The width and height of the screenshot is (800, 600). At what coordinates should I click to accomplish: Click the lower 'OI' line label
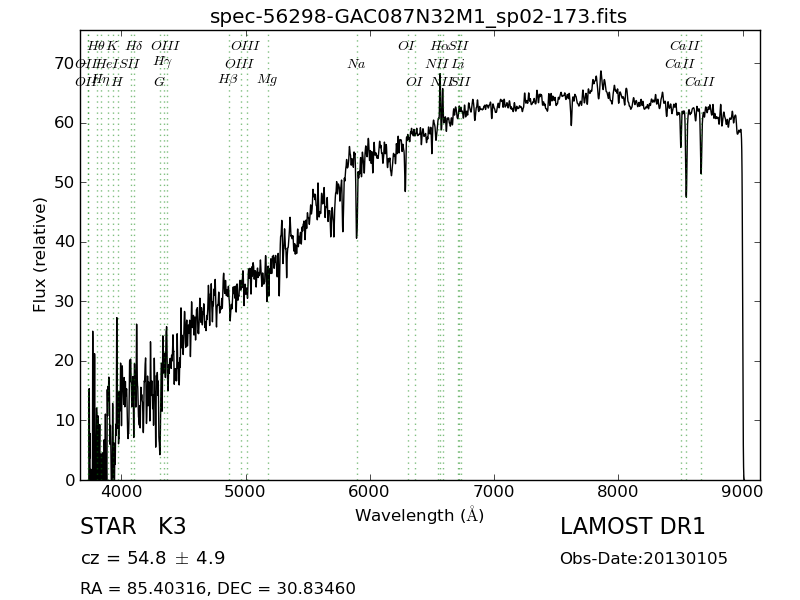(x=414, y=82)
